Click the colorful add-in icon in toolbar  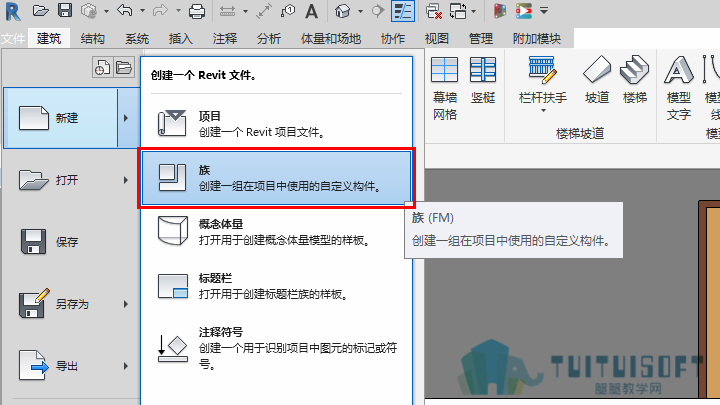(x=500, y=11)
